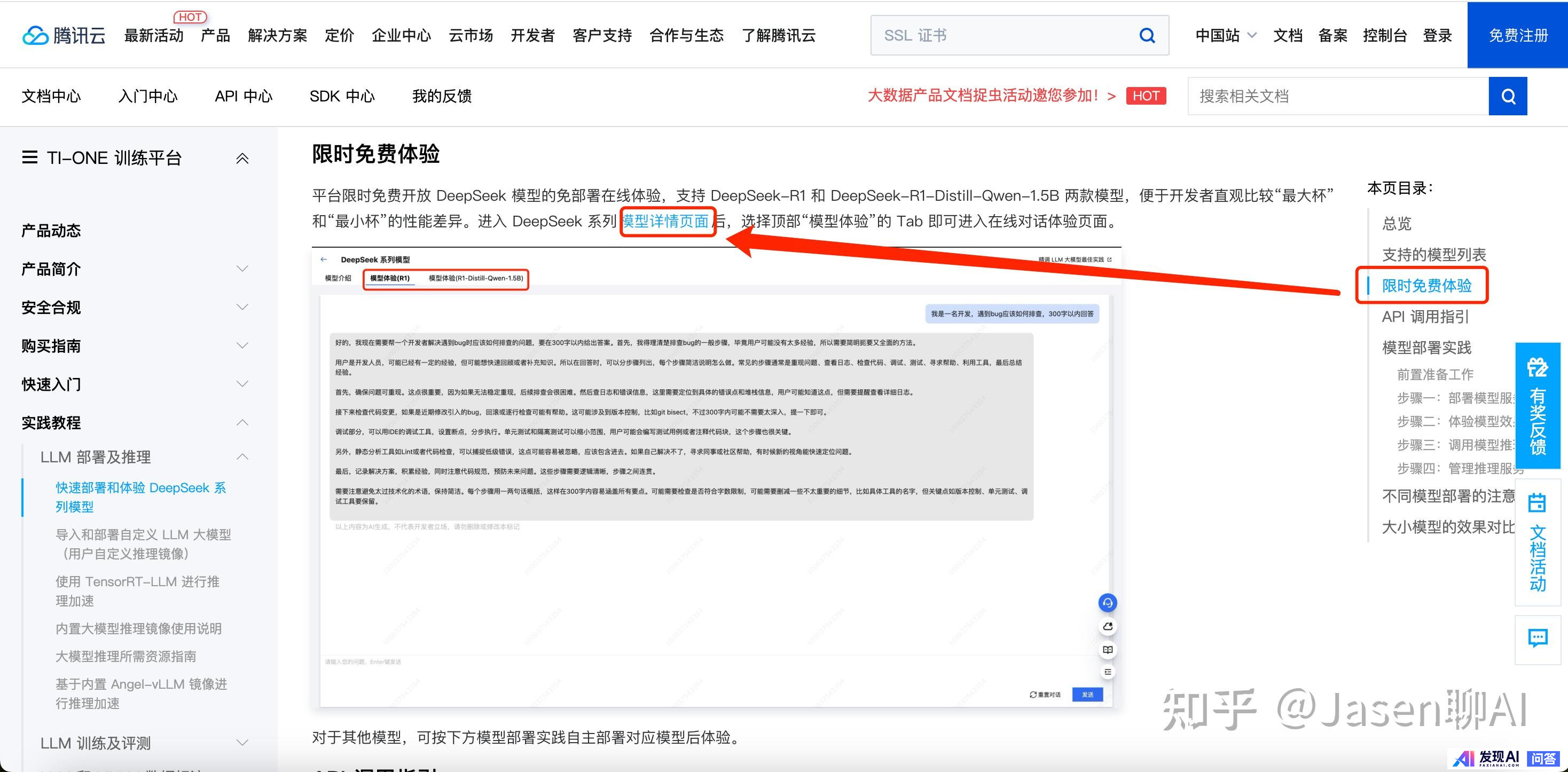This screenshot has height=772, width=1568.
Task: Open 我的反馈 tab
Action: pyautogui.click(x=442, y=96)
